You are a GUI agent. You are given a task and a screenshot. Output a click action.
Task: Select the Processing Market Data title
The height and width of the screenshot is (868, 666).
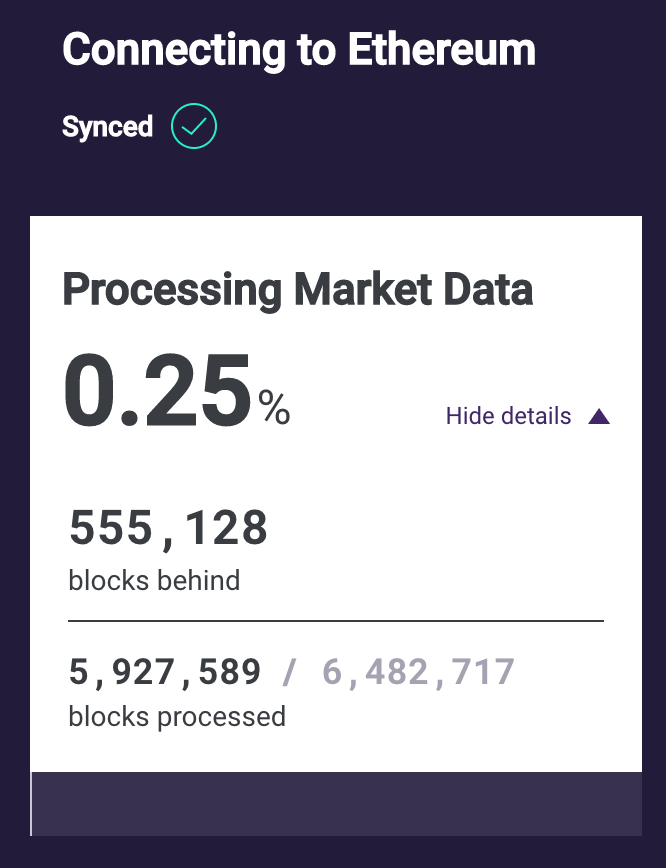[298, 290]
